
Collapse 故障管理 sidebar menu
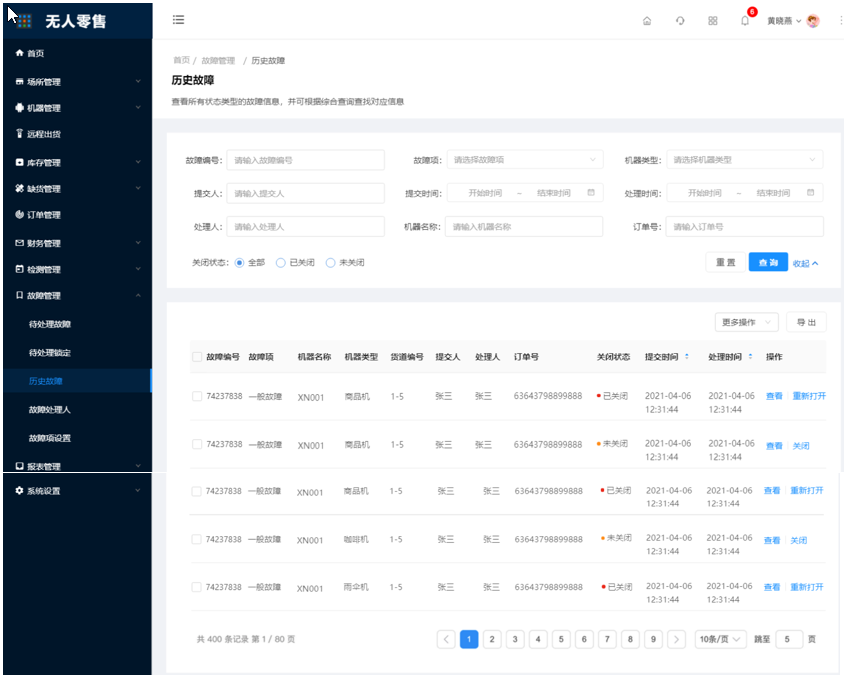click(78, 296)
